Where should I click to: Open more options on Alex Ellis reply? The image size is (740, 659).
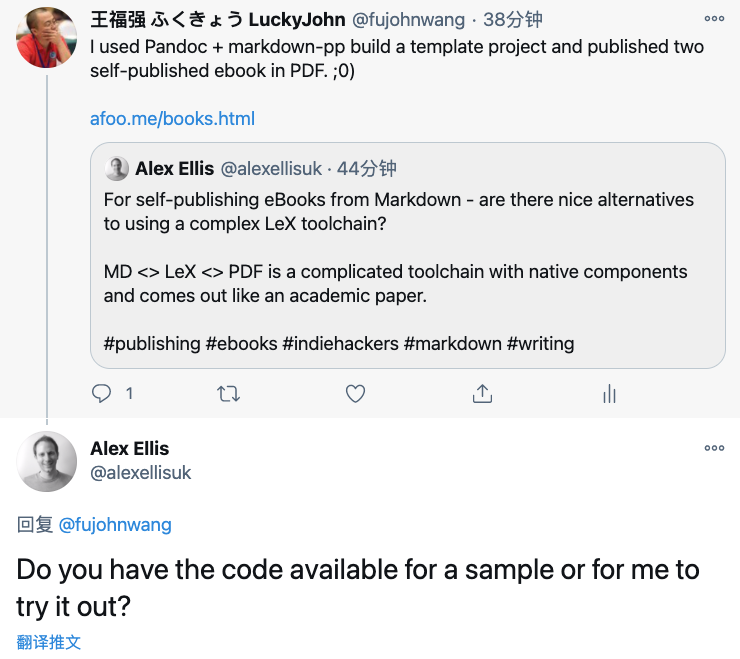[714, 448]
